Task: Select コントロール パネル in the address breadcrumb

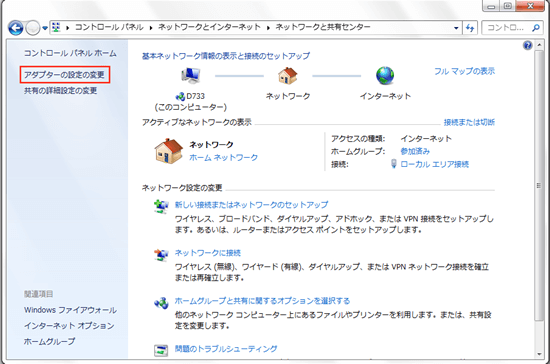Action: pyautogui.click(x=109, y=27)
